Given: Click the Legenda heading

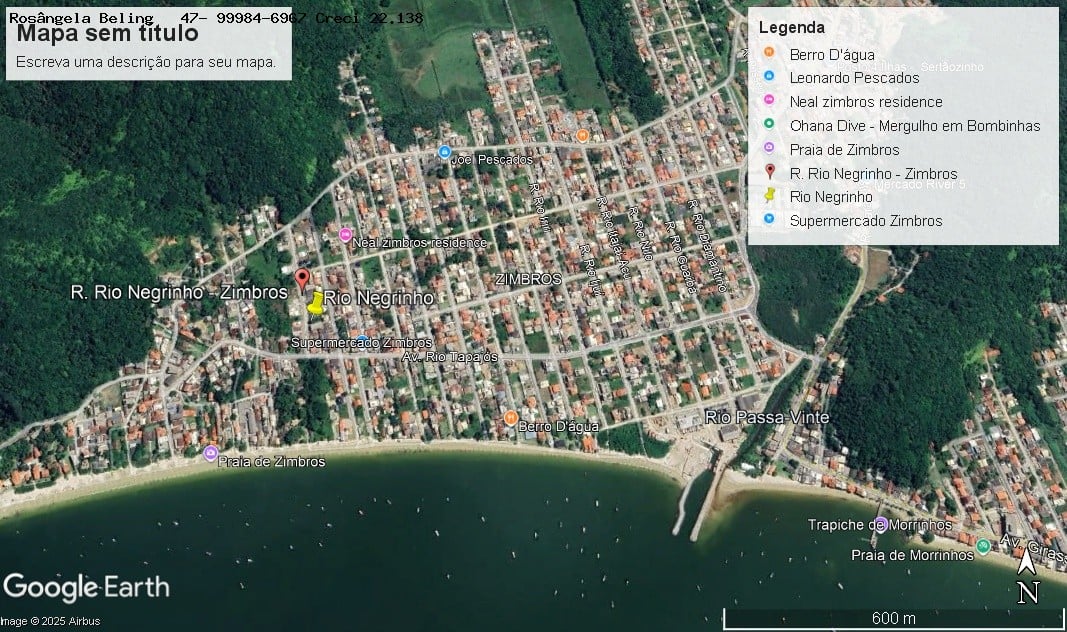Looking at the screenshot, I should click(791, 27).
